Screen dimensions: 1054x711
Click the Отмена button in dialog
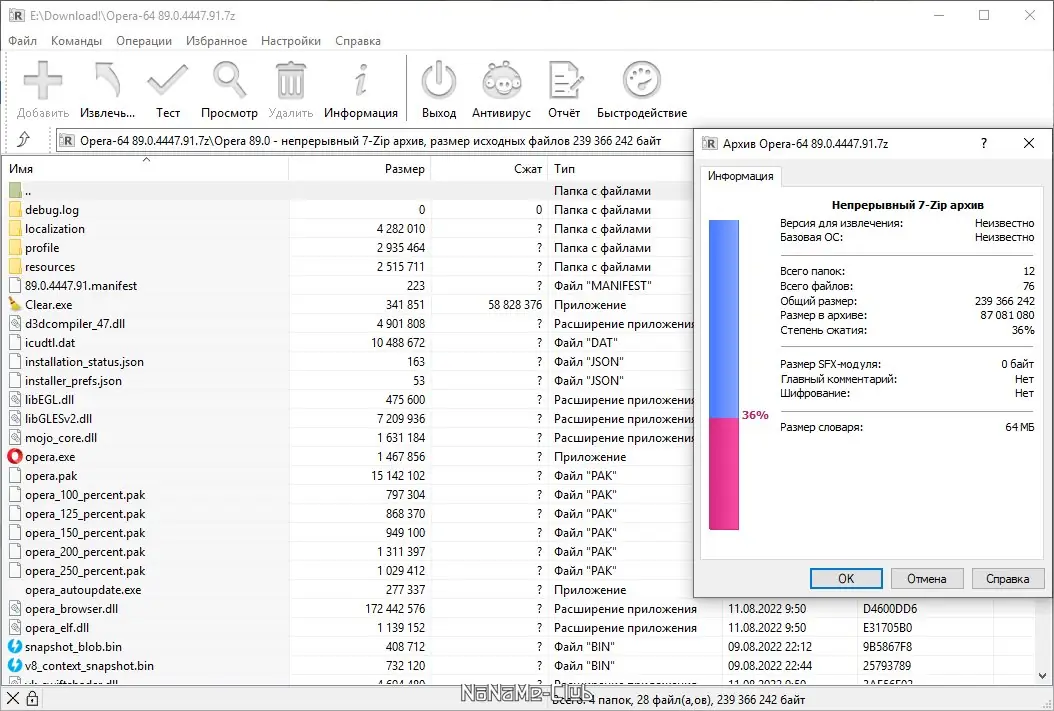point(926,579)
